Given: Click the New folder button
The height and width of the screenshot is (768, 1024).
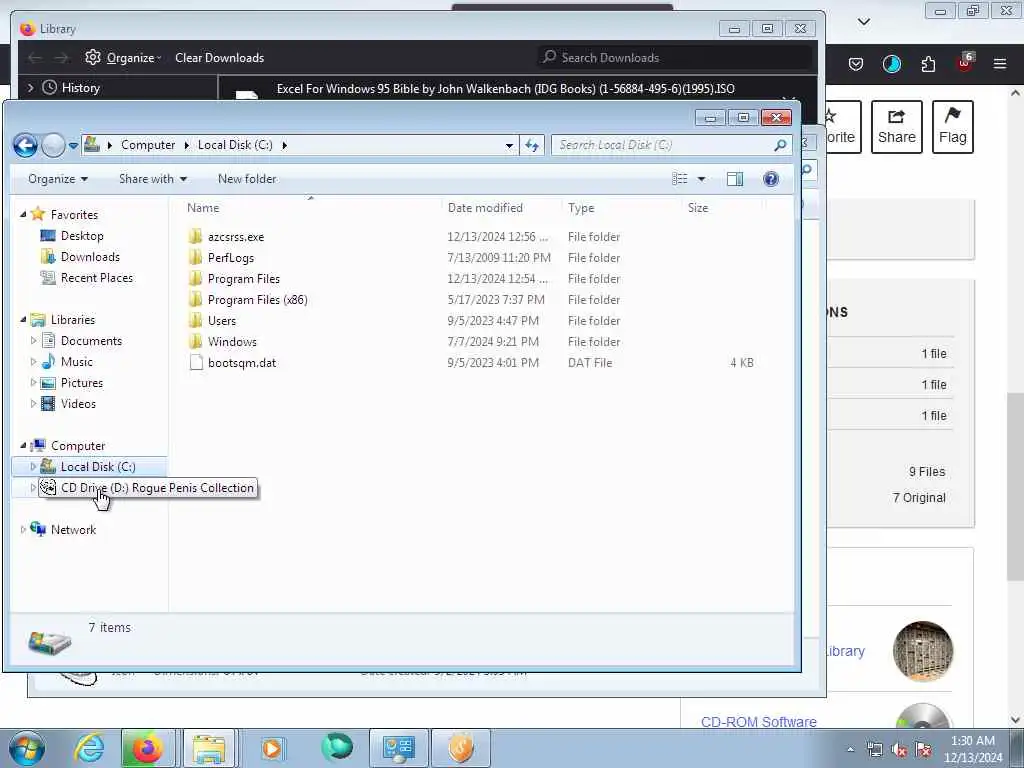Looking at the screenshot, I should tap(247, 179).
